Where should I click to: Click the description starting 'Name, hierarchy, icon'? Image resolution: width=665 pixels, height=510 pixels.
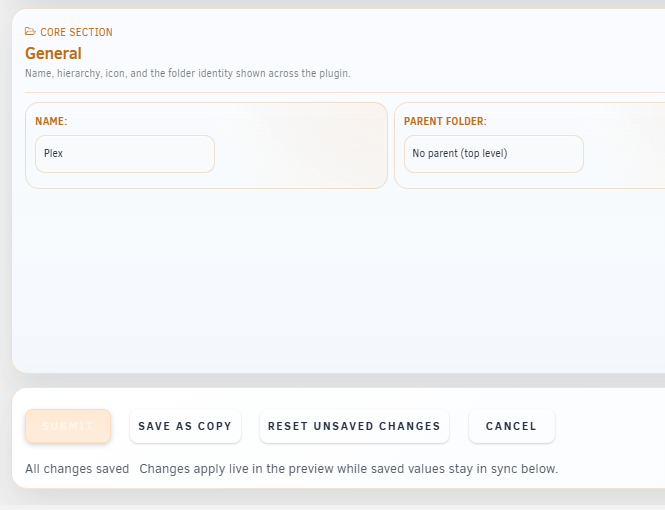tap(188, 73)
